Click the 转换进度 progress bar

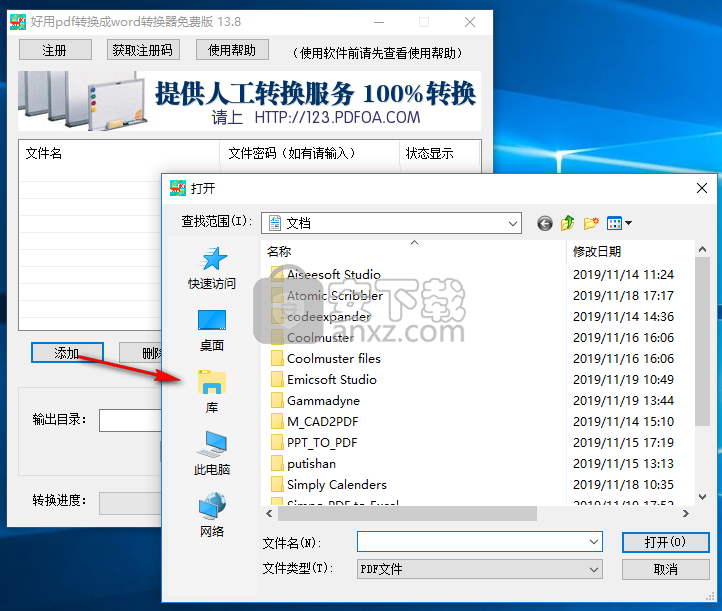click(131, 503)
